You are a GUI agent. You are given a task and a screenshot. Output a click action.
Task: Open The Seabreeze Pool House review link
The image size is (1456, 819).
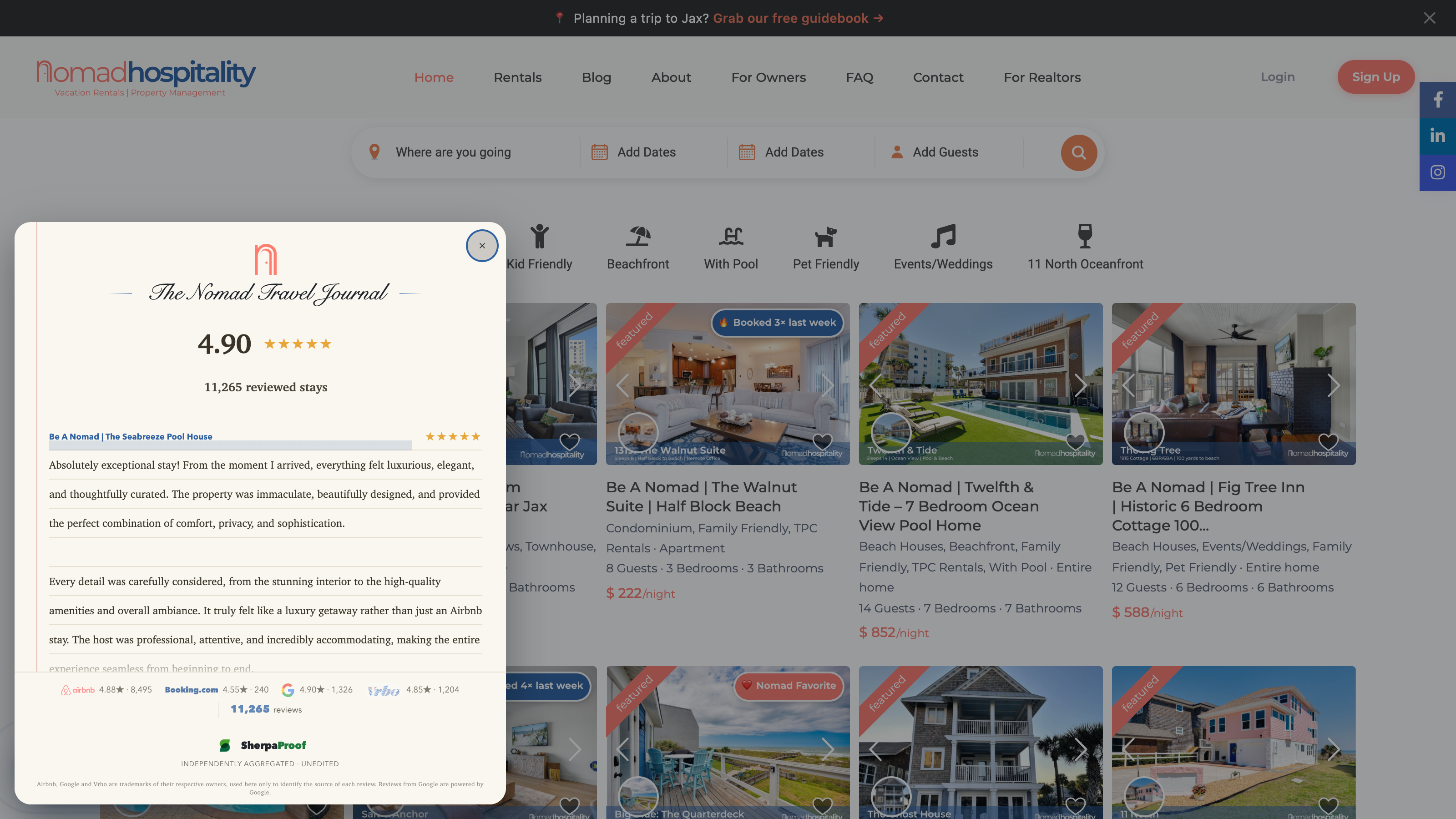(x=131, y=436)
